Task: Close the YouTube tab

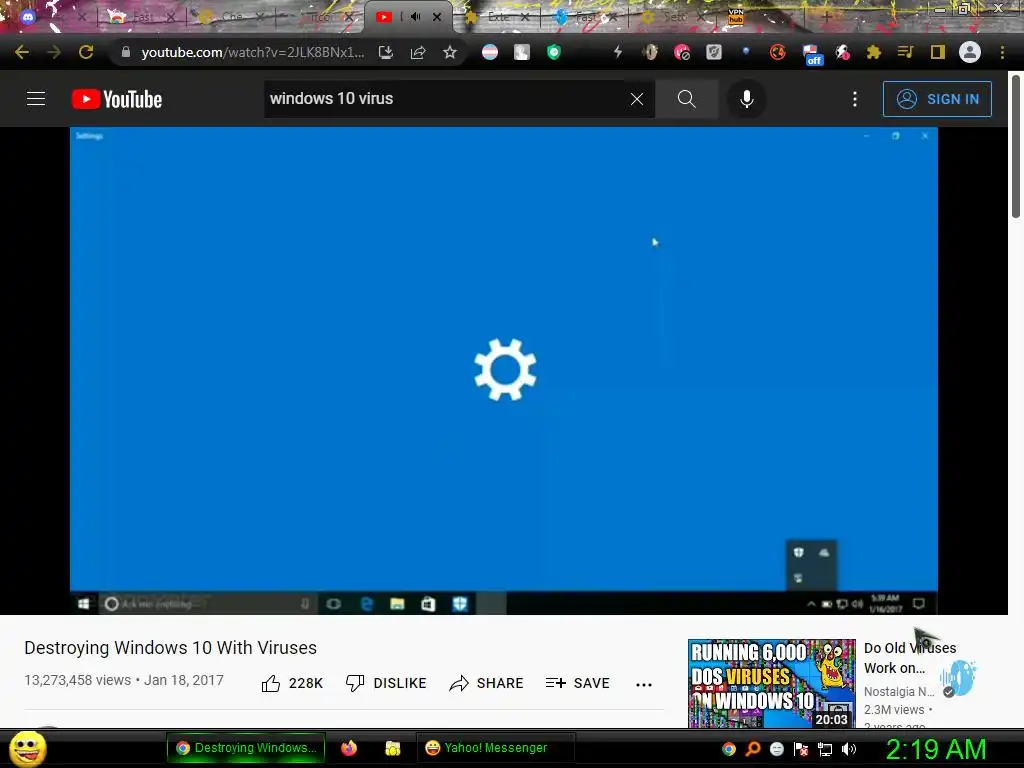Action: point(437,17)
